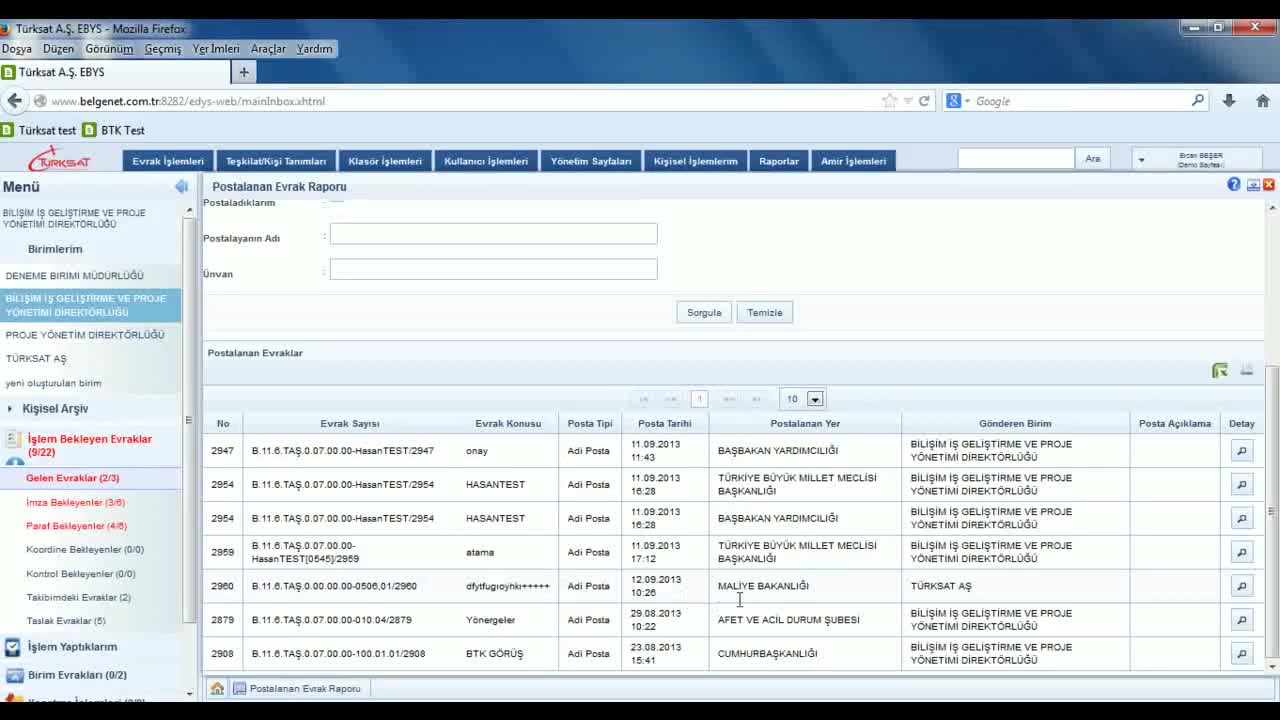Click the Temizle button
The image size is (1280, 720).
pos(765,313)
